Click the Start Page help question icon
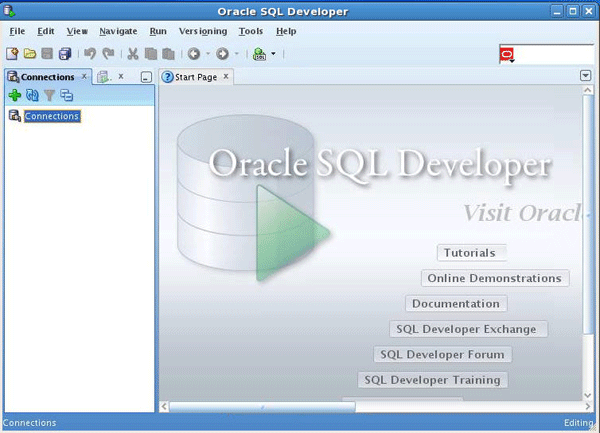 (x=167, y=77)
